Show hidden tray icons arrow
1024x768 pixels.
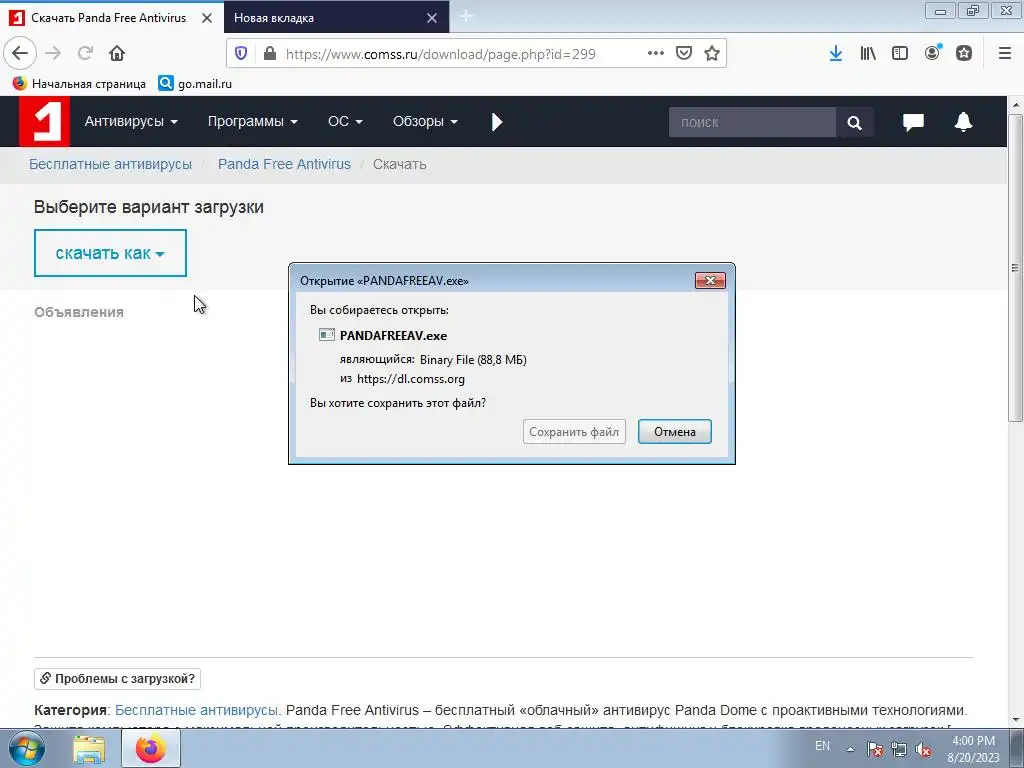(850, 749)
